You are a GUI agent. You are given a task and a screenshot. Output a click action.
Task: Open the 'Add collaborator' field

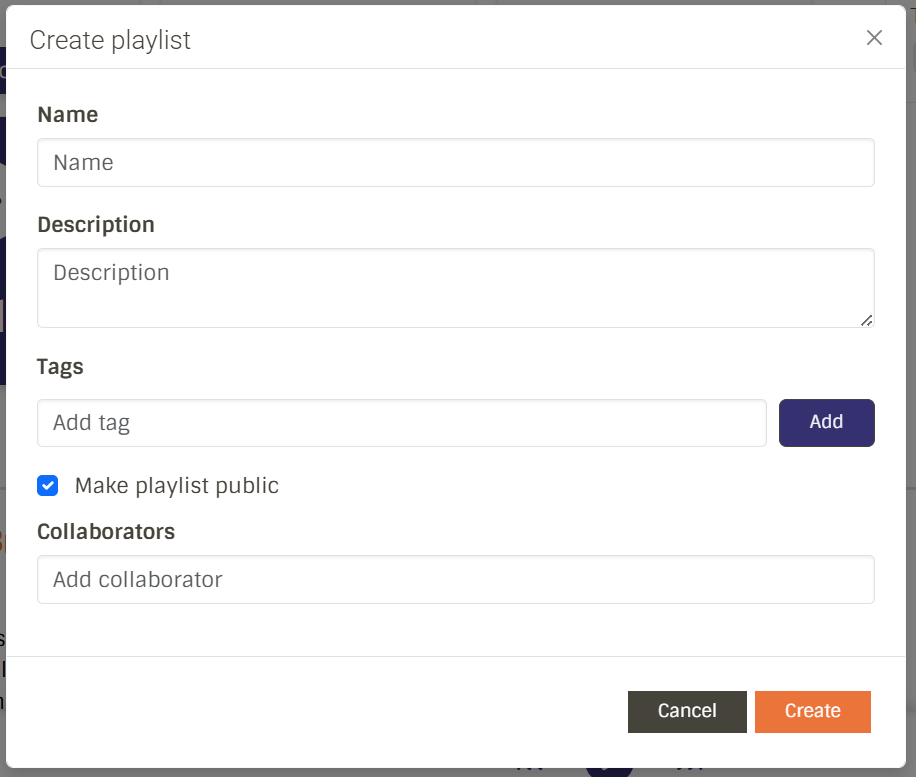455,580
